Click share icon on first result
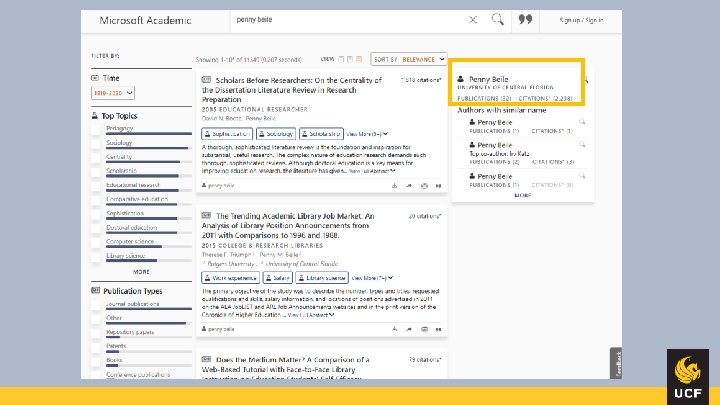This screenshot has height=405, width=720. pyautogui.click(x=409, y=186)
